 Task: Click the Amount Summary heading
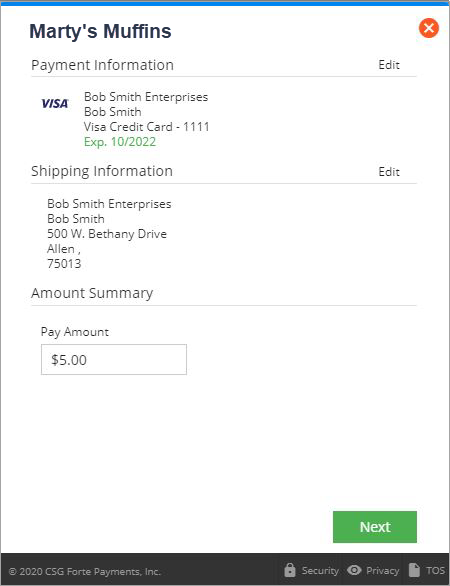pyautogui.click(x=92, y=293)
